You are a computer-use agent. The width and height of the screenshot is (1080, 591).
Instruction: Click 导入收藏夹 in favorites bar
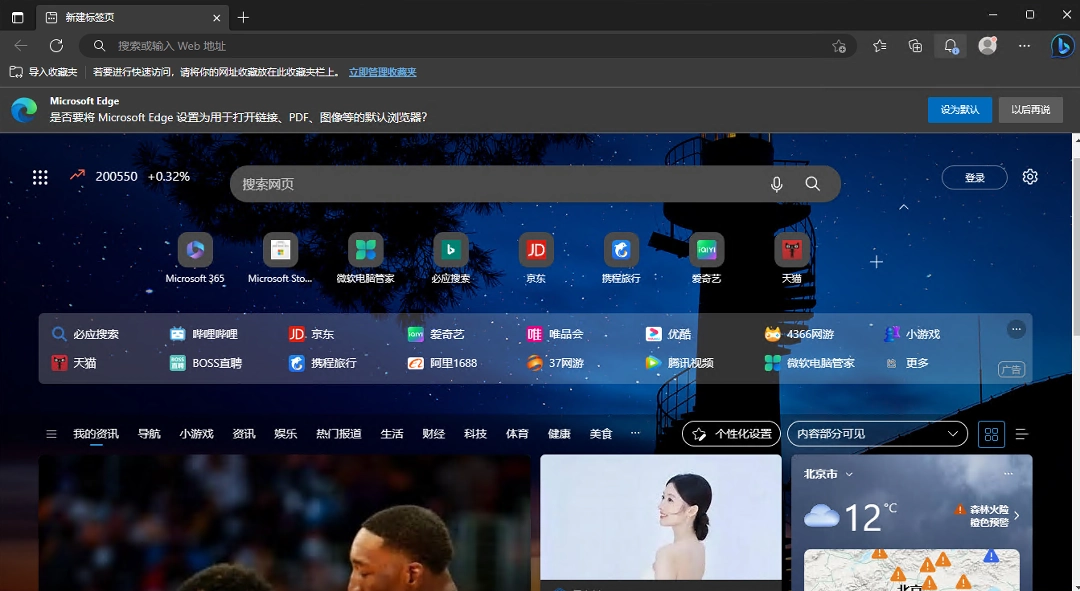pyautogui.click(x=43, y=72)
